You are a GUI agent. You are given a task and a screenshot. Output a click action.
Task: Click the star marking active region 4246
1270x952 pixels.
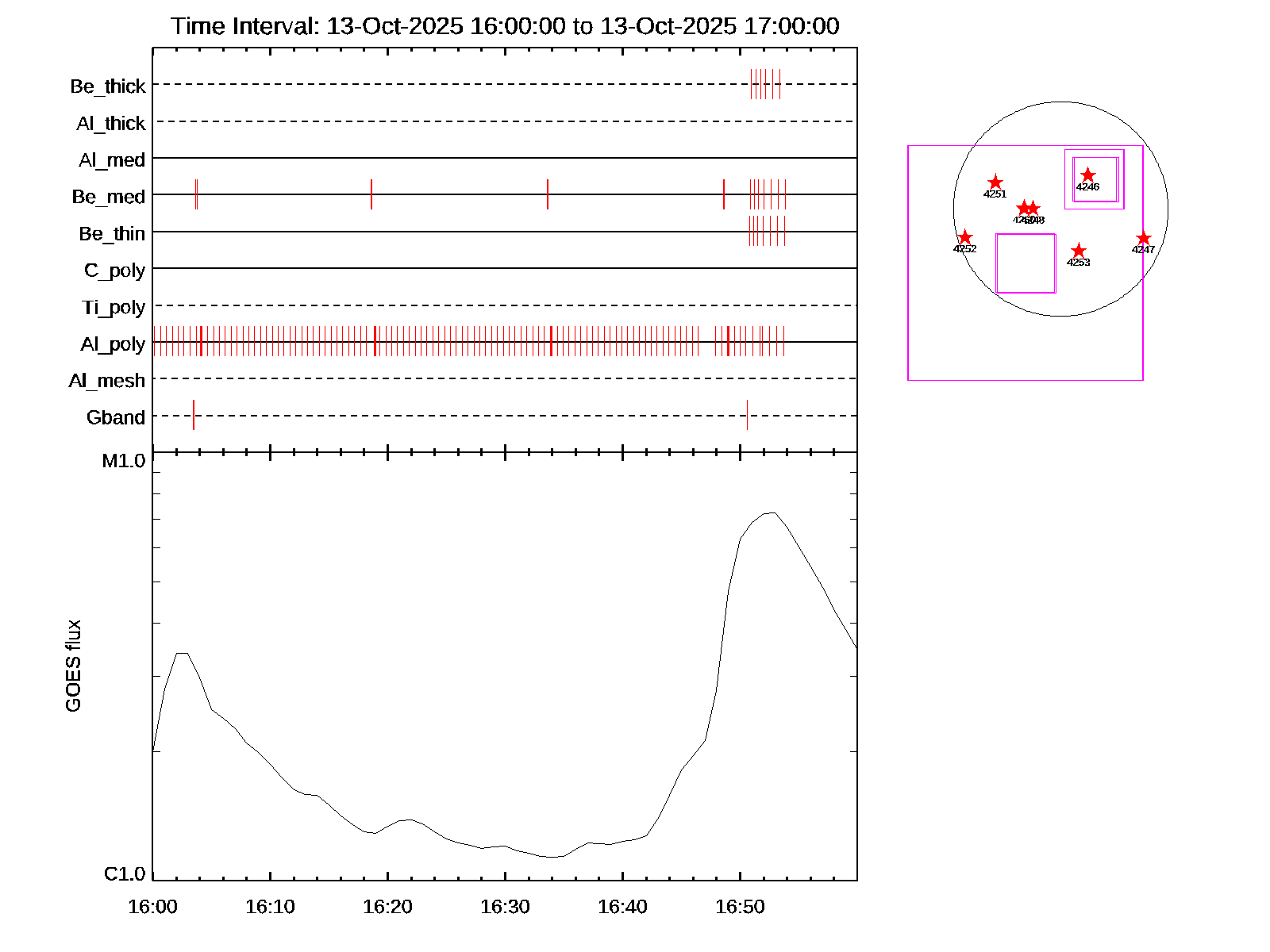1087,175
